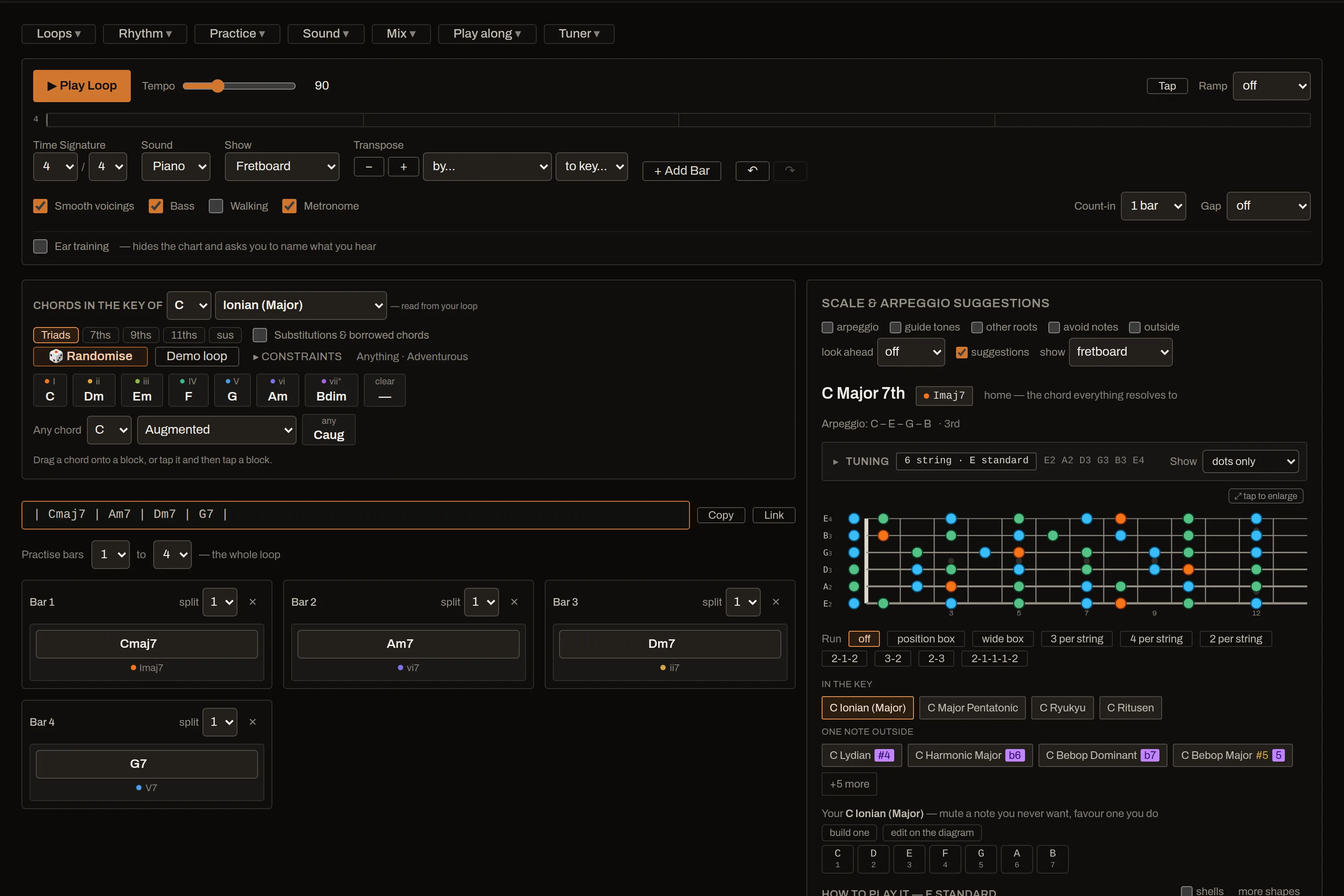Open the Play along menu
Screen dimensions: 1344x896
(x=487, y=34)
